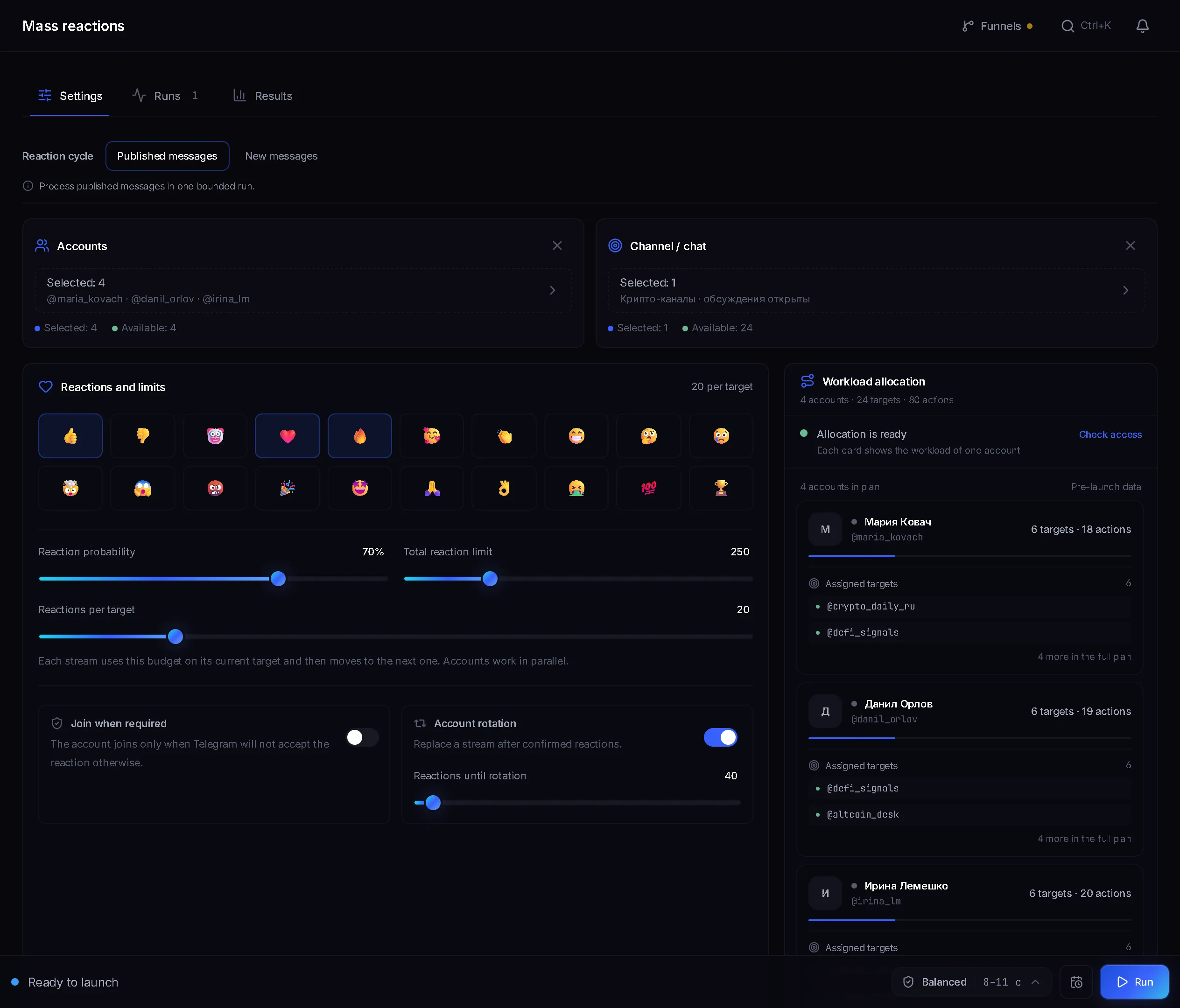The image size is (1180, 1008).
Task: Select the clown face reaction
Action: click(x=215, y=436)
